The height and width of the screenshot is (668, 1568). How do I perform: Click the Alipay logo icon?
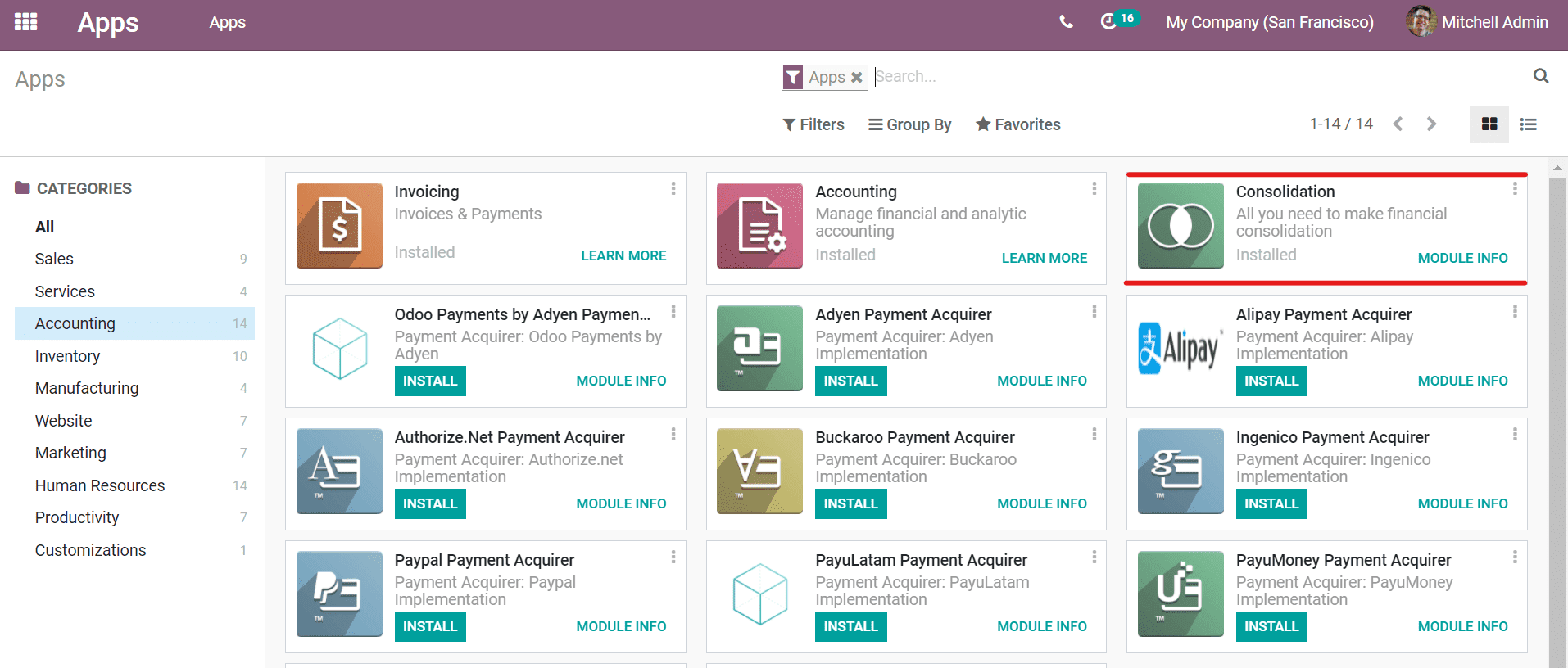click(x=1181, y=349)
